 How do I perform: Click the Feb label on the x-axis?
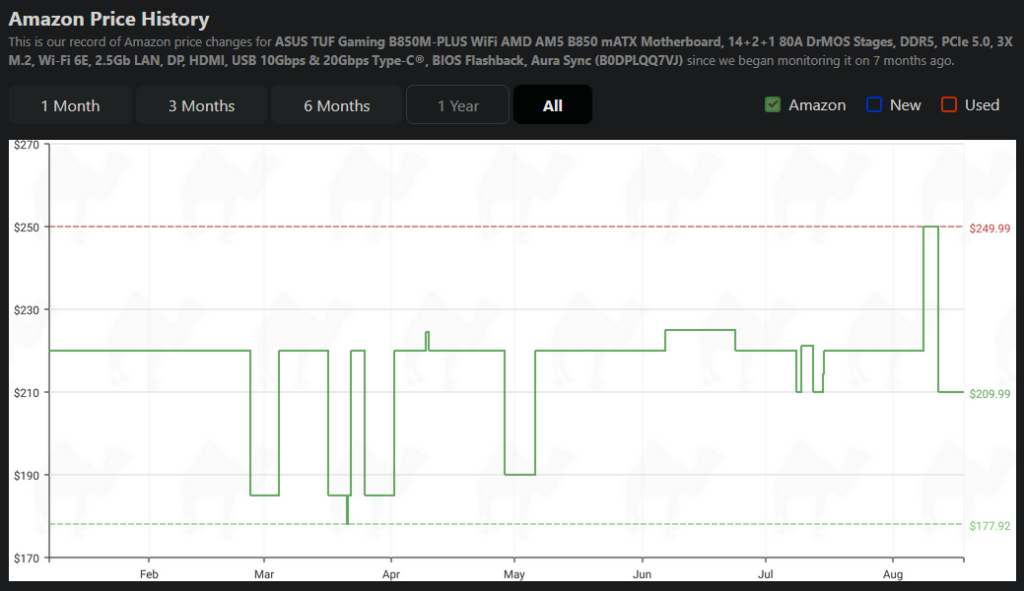click(x=148, y=574)
